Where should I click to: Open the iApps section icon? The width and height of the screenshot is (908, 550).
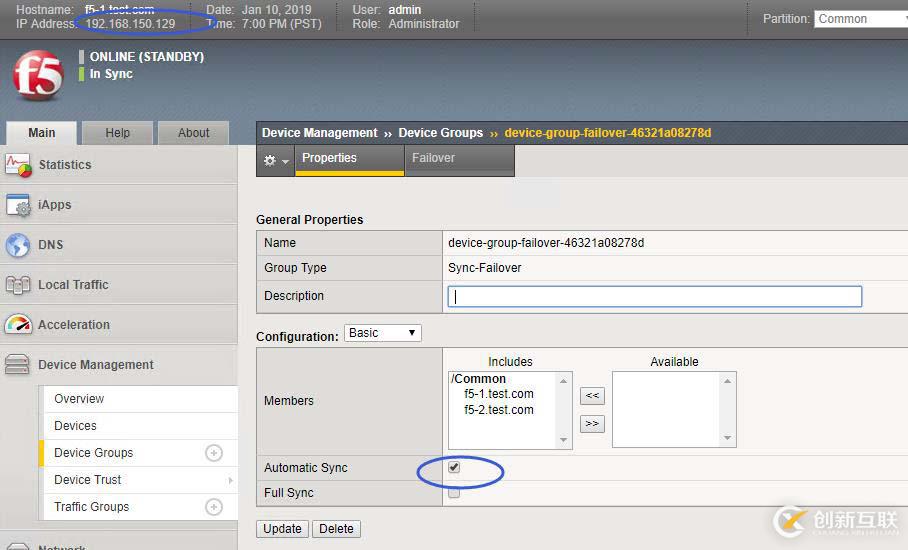click(19, 205)
